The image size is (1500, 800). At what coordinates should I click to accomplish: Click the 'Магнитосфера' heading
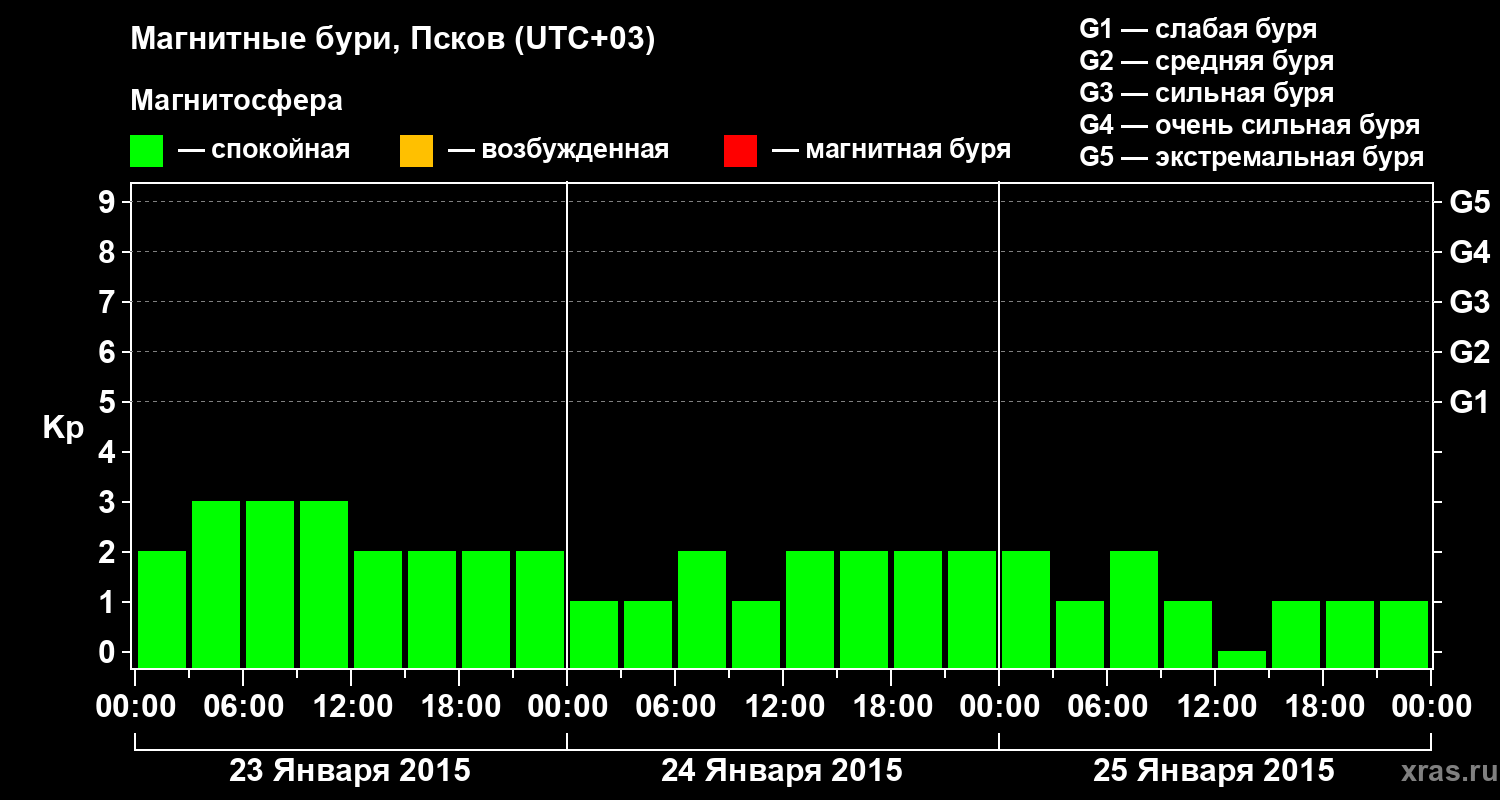236,101
